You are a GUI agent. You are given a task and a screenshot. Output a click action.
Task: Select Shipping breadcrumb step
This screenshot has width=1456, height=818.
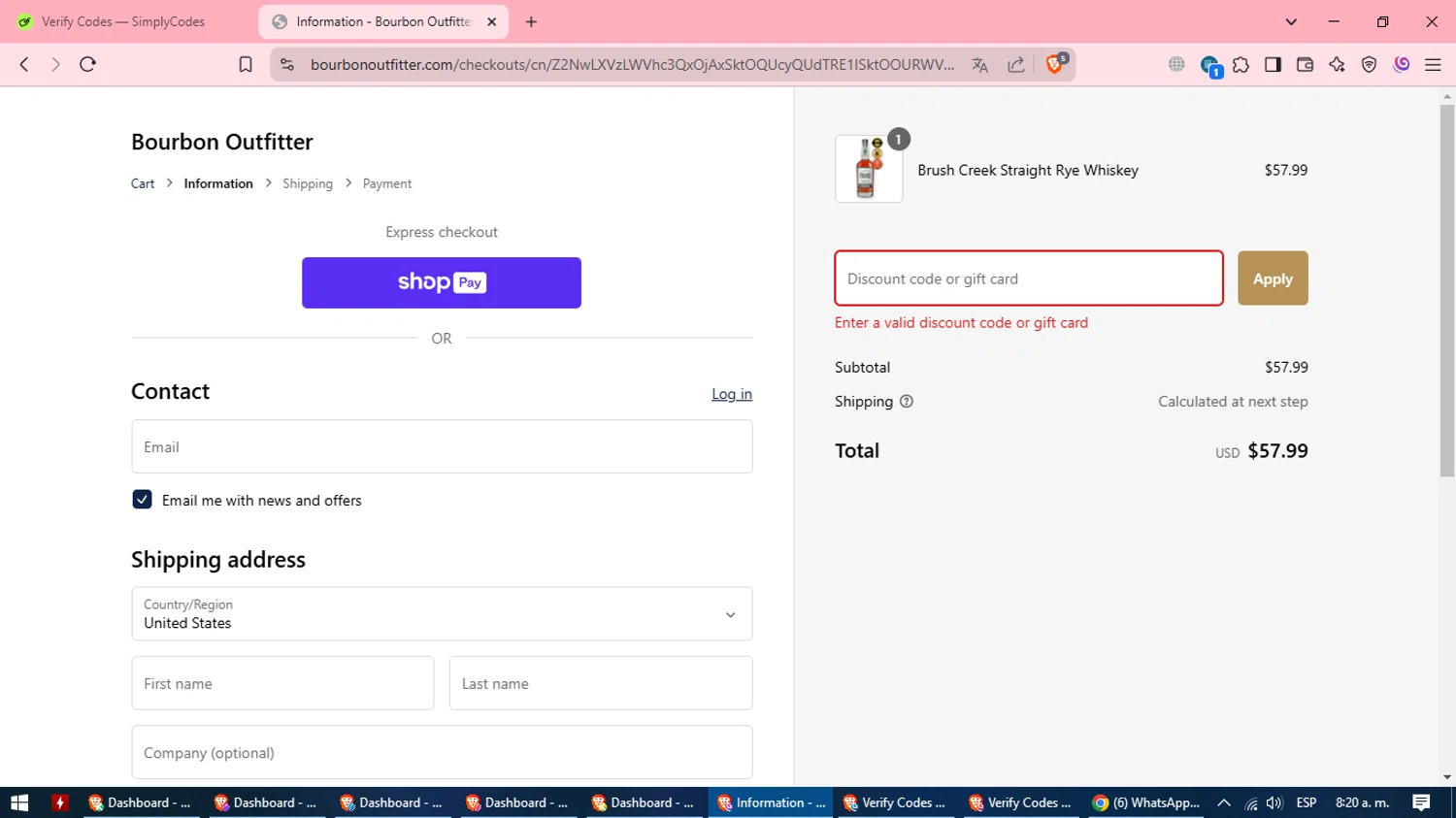308,183
